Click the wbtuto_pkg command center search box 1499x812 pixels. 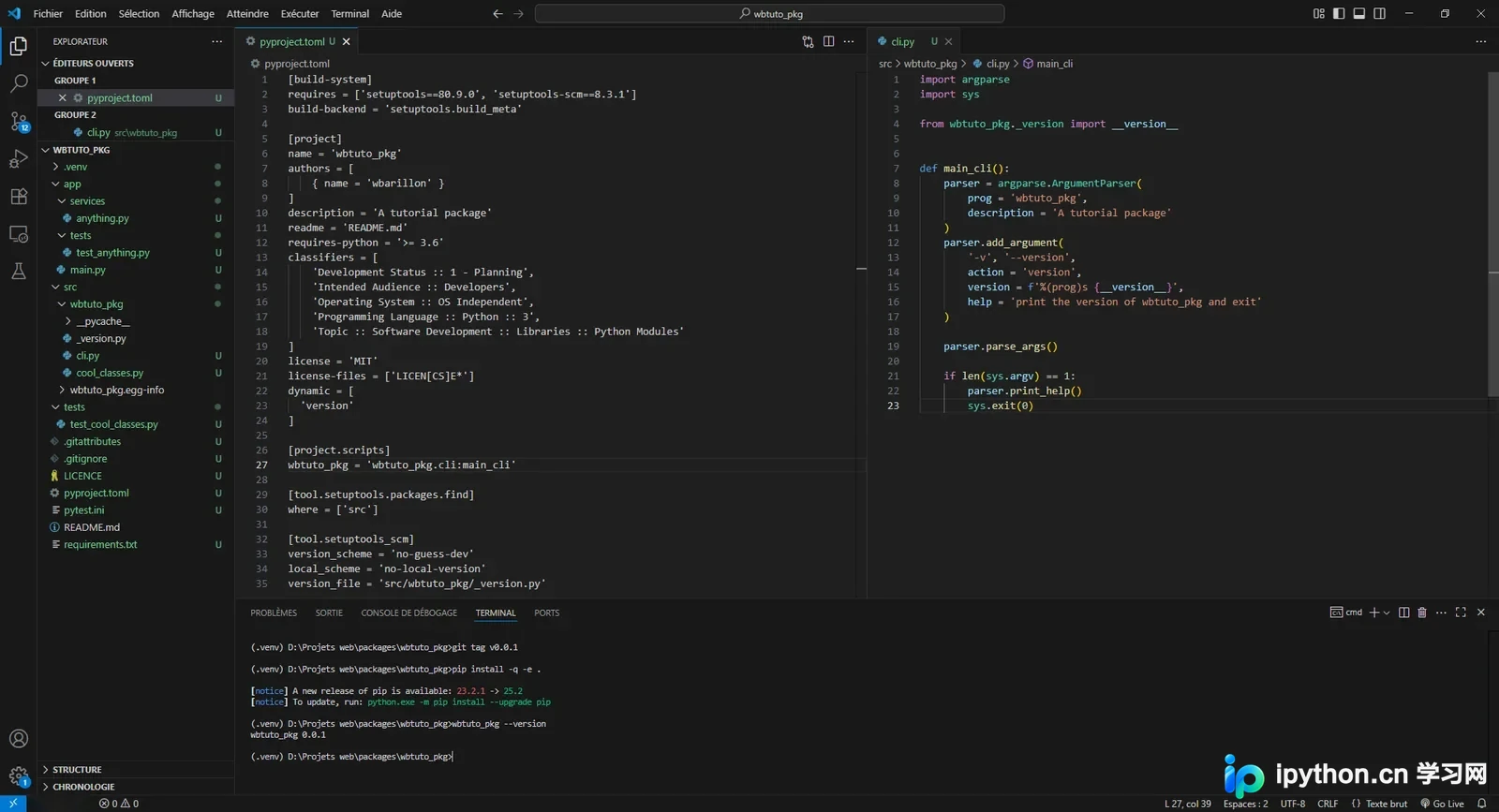[769, 14]
